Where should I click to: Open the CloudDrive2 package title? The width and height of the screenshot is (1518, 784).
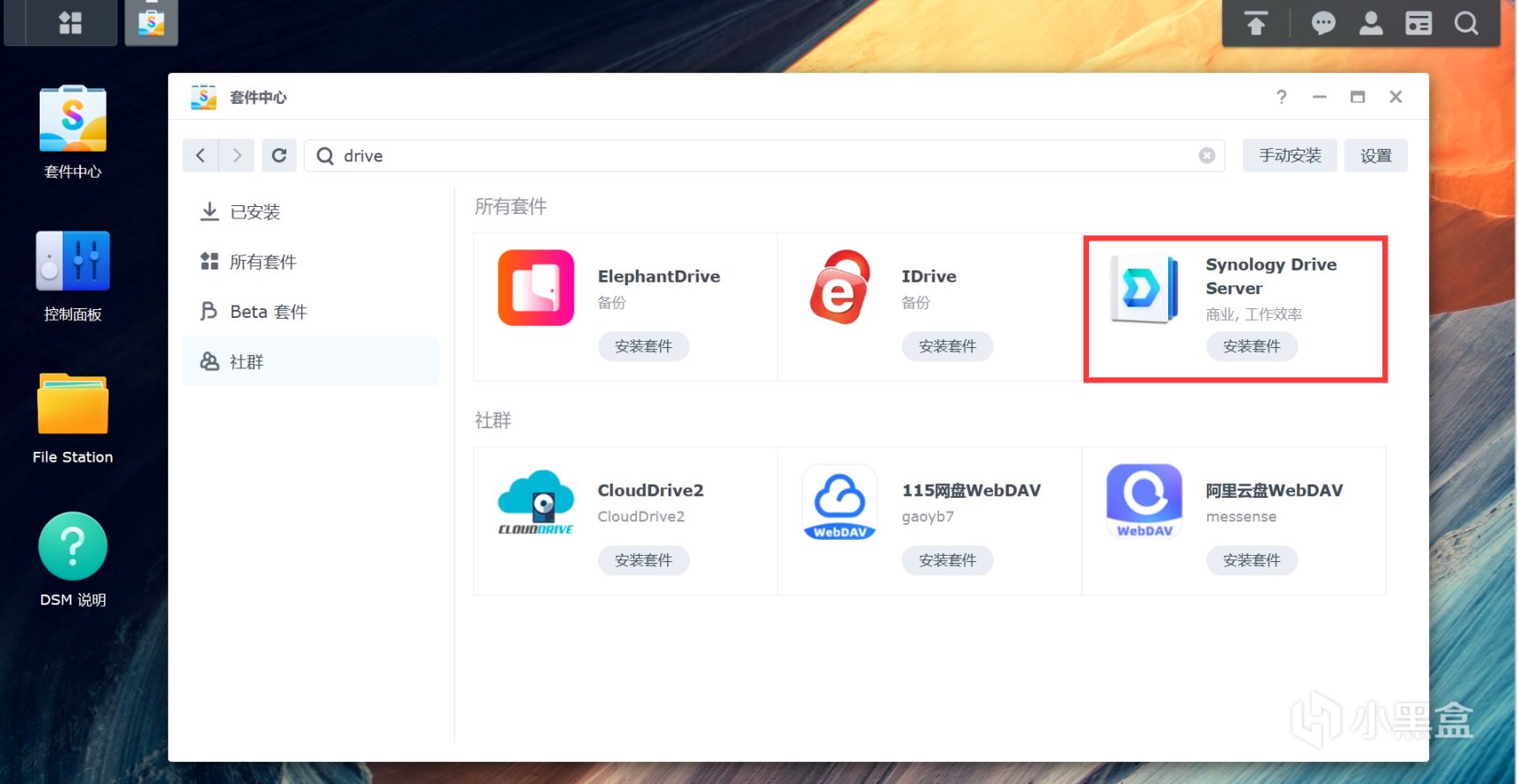click(650, 491)
